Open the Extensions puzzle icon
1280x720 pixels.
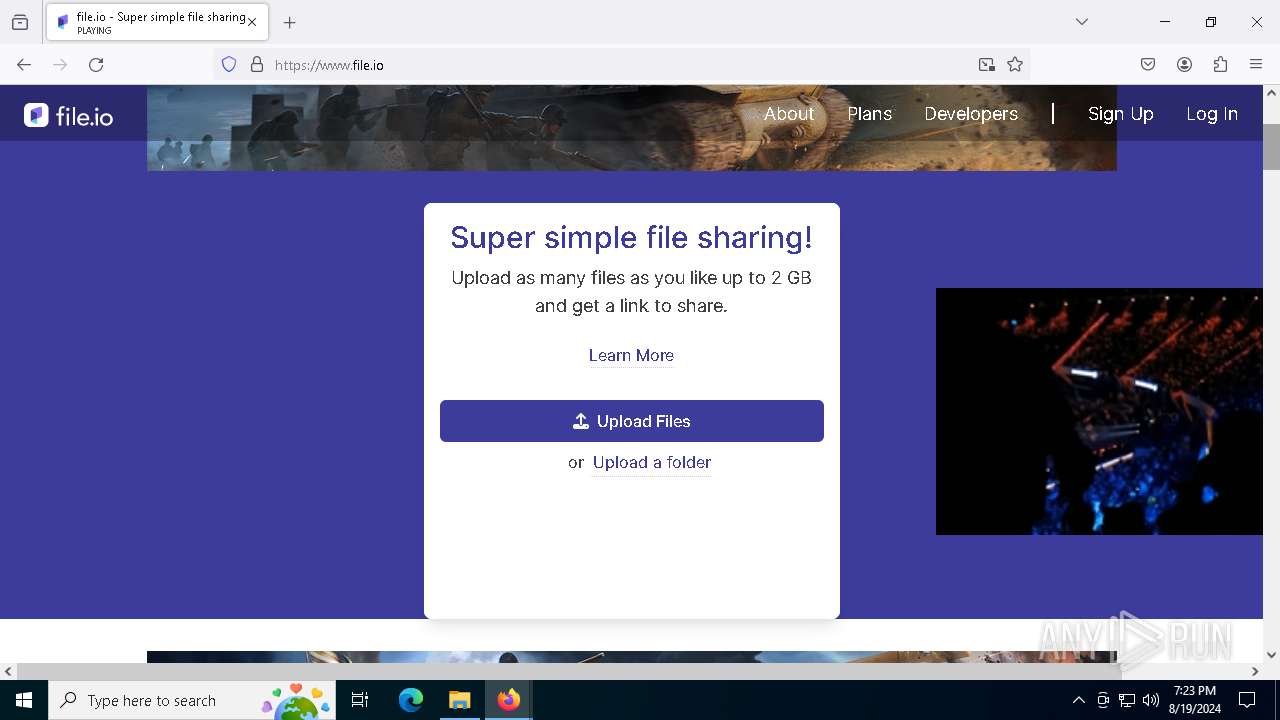(x=1220, y=65)
